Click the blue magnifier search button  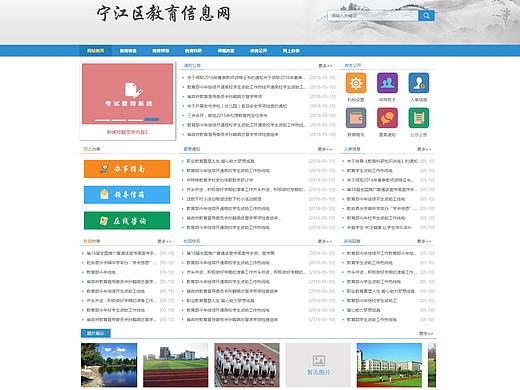coord(426,16)
